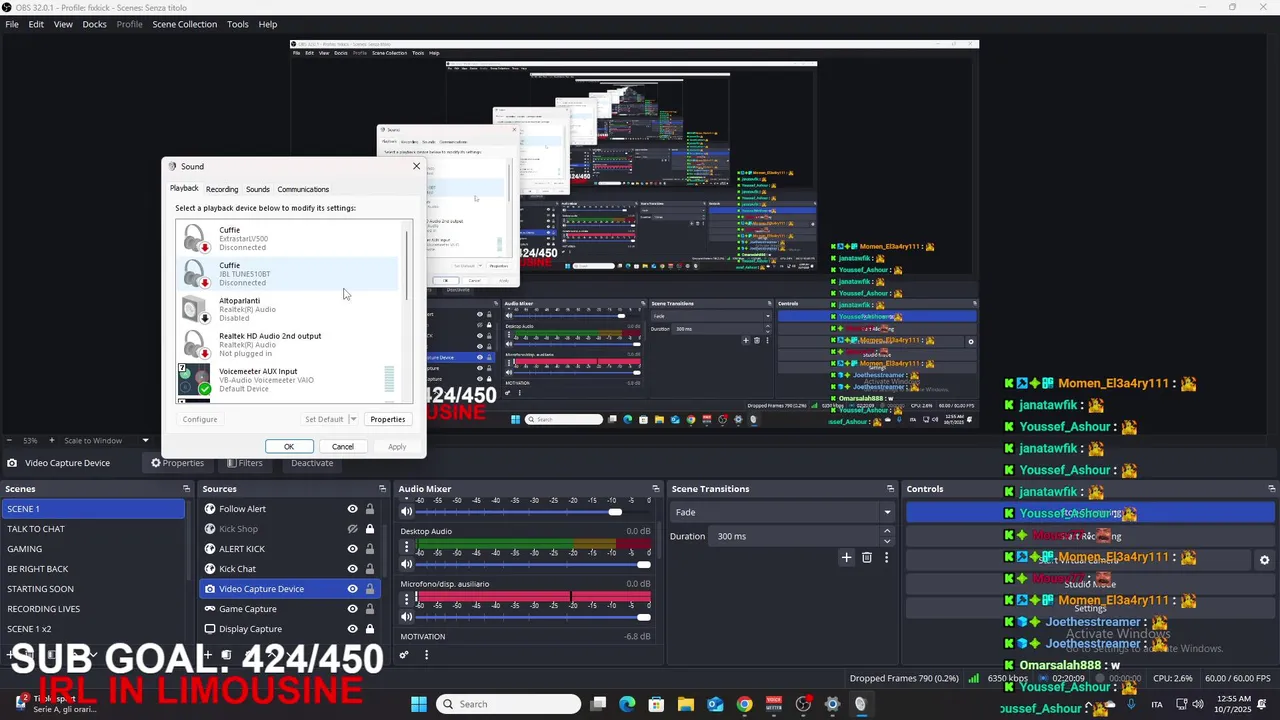
Task: Open the Docks menu
Action: 94,24
